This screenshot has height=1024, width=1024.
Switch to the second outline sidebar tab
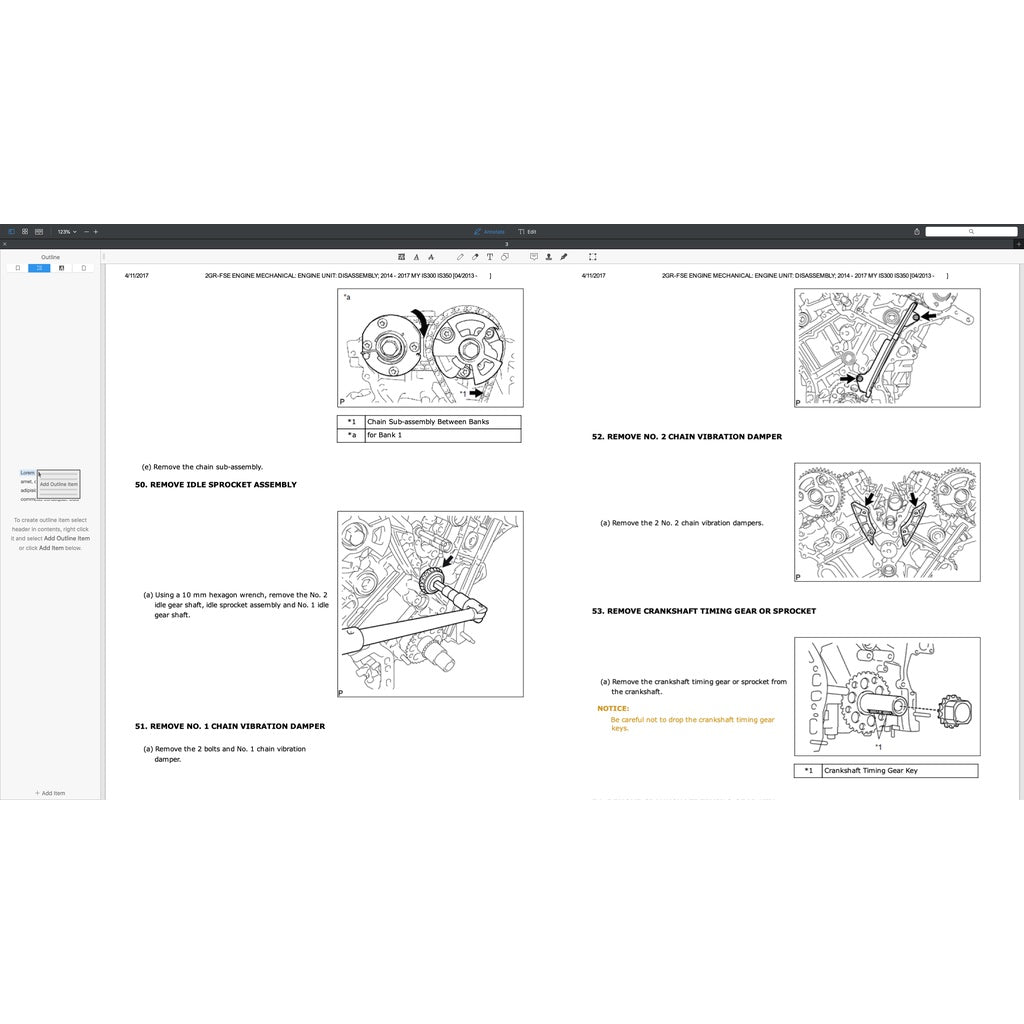pos(38,267)
